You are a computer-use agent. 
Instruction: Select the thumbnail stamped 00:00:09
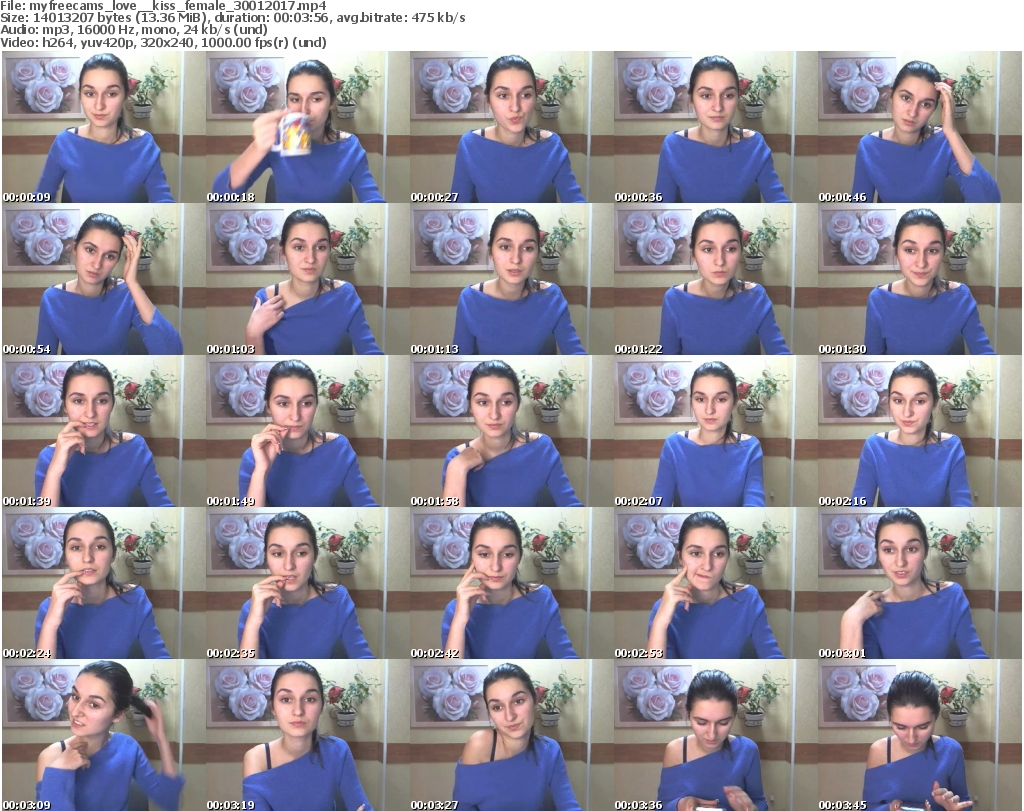point(104,127)
